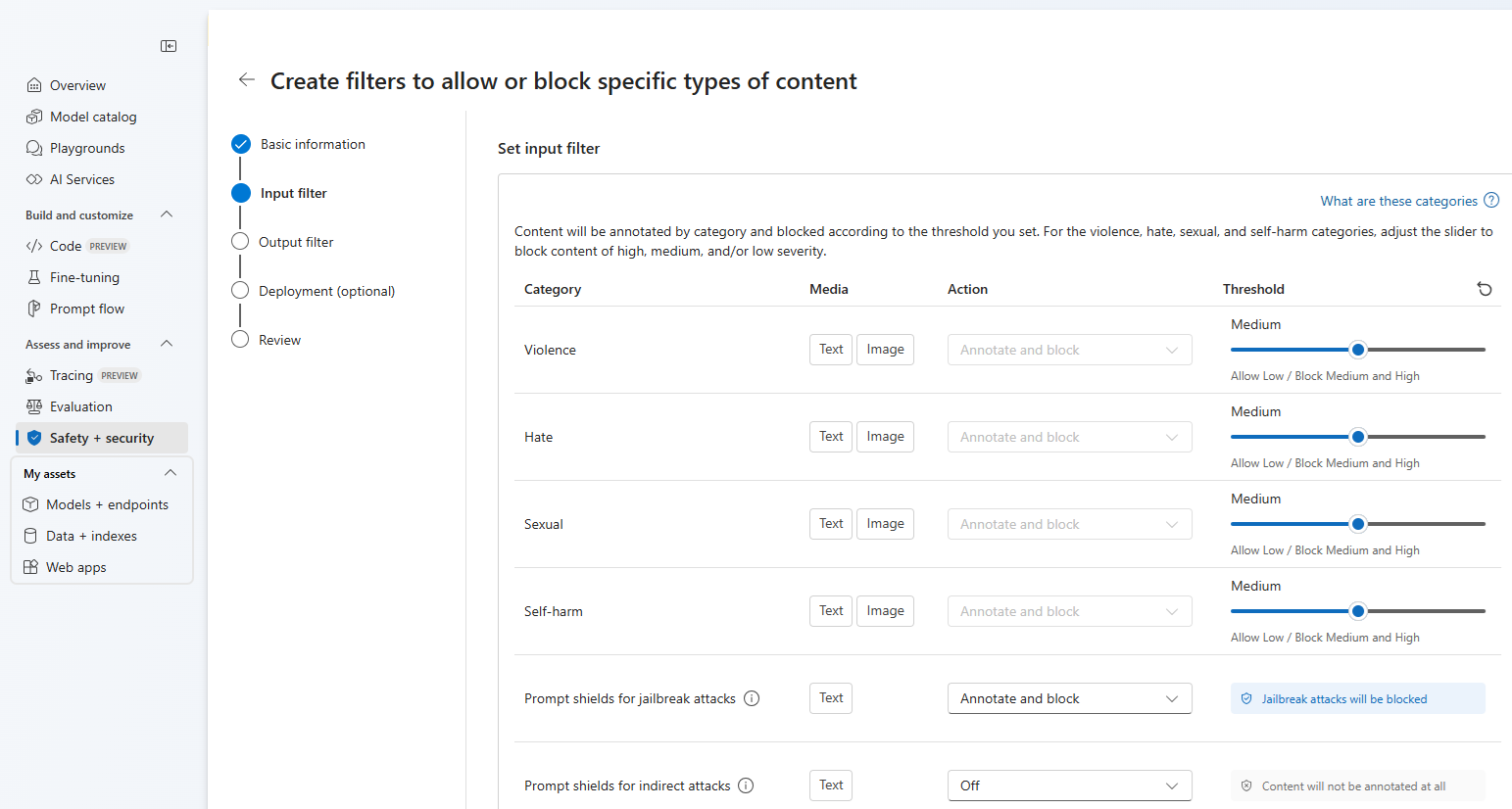Screen dimensions: 1512x809
Task: Open Prompt flow in sidebar
Action: point(87,309)
